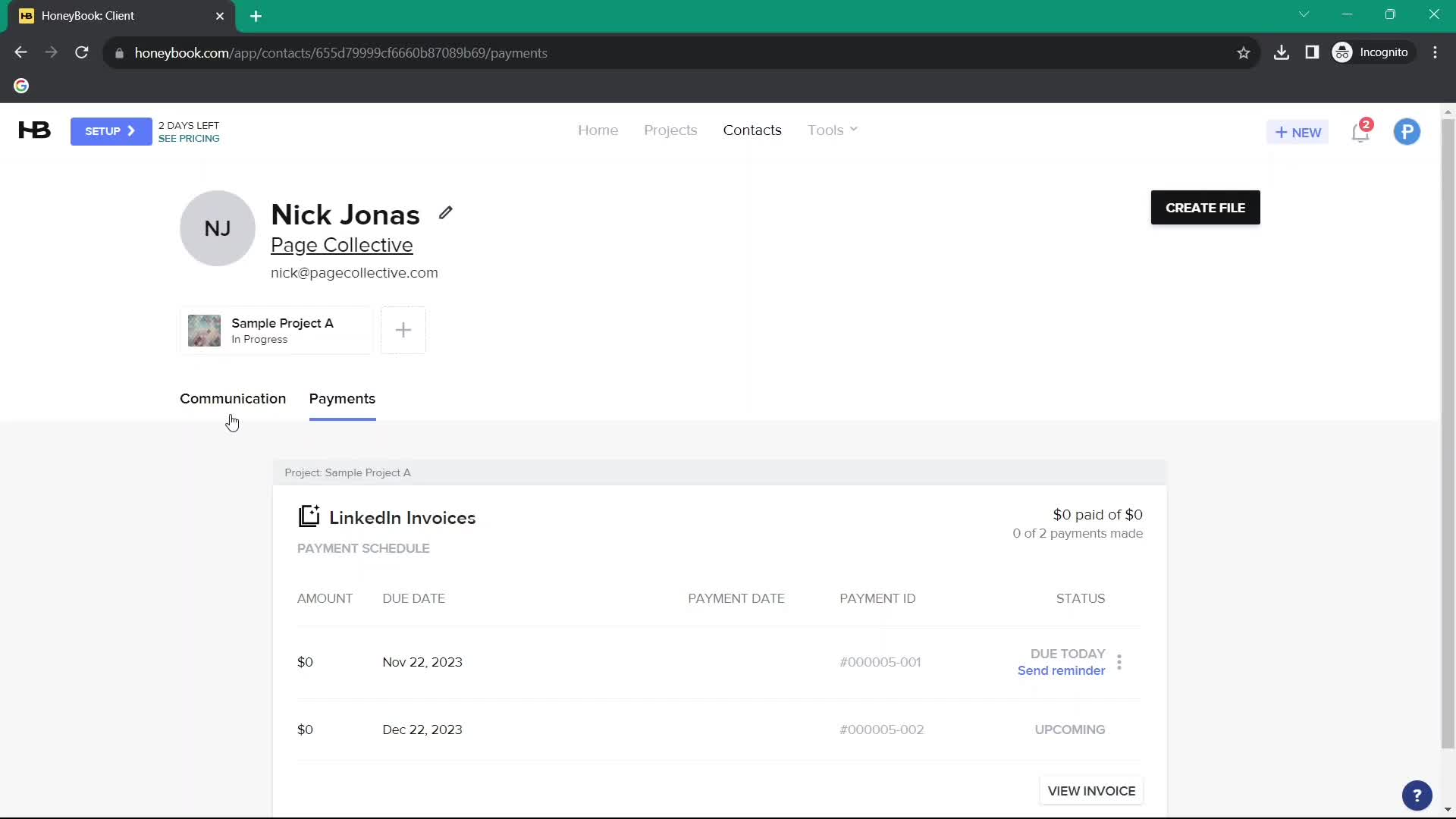
Task: Open Page Collective company link
Action: tap(342, 245)
